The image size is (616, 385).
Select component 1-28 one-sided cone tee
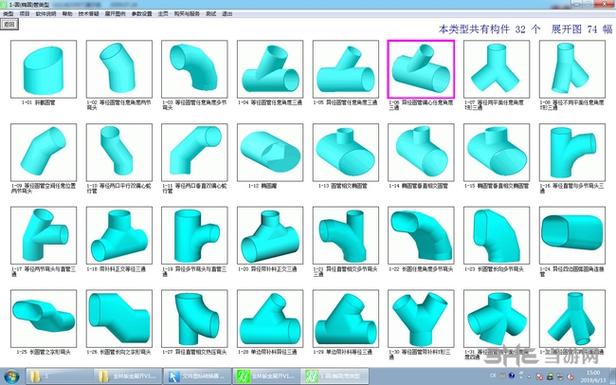270,319
